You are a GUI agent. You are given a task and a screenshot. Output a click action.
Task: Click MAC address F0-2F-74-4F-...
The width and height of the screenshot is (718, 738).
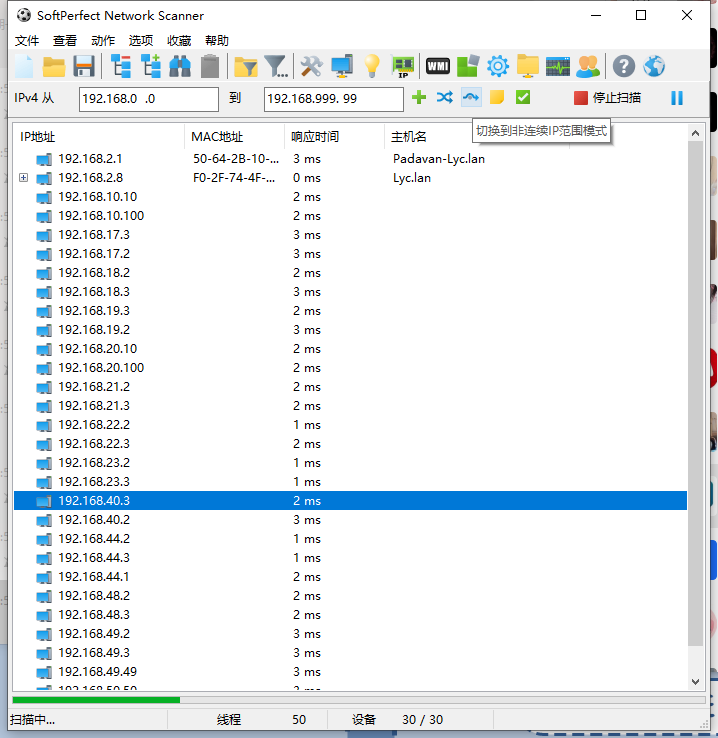234,178
